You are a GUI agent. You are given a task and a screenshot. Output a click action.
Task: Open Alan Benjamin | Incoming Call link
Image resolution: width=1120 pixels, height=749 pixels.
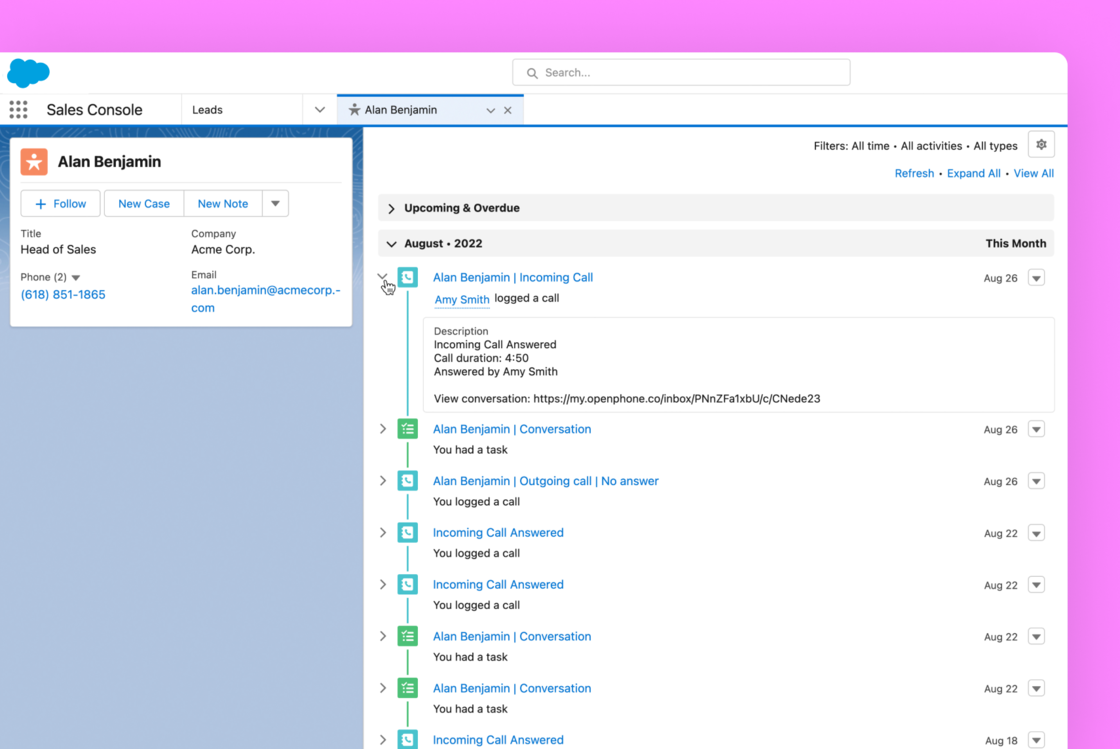[513, 277]
